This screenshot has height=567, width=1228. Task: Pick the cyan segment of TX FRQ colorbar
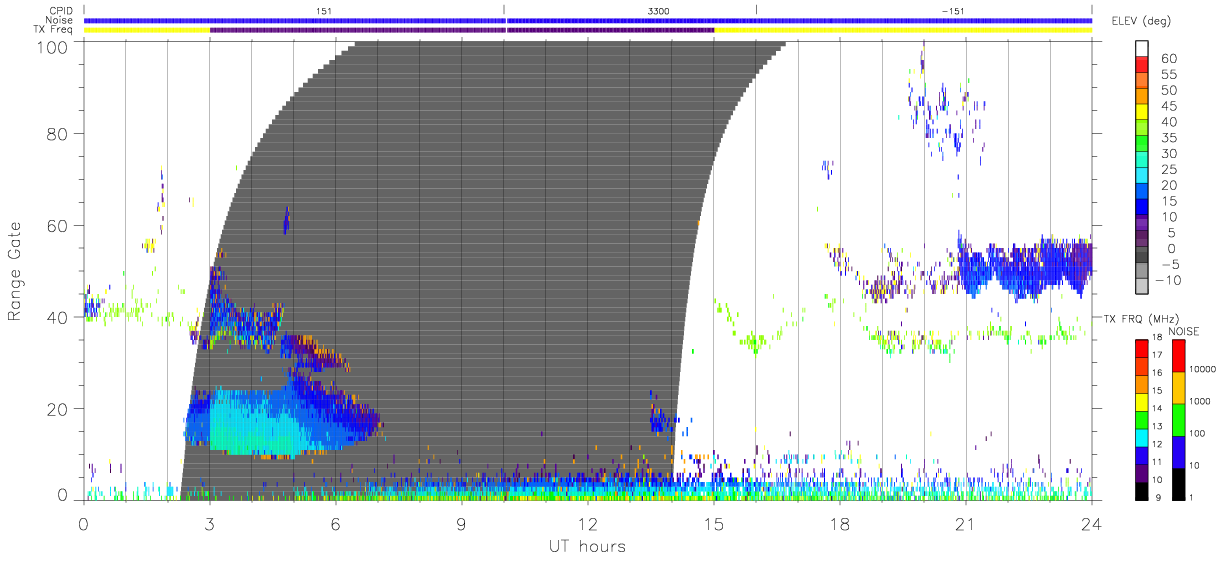point(1142,438)
